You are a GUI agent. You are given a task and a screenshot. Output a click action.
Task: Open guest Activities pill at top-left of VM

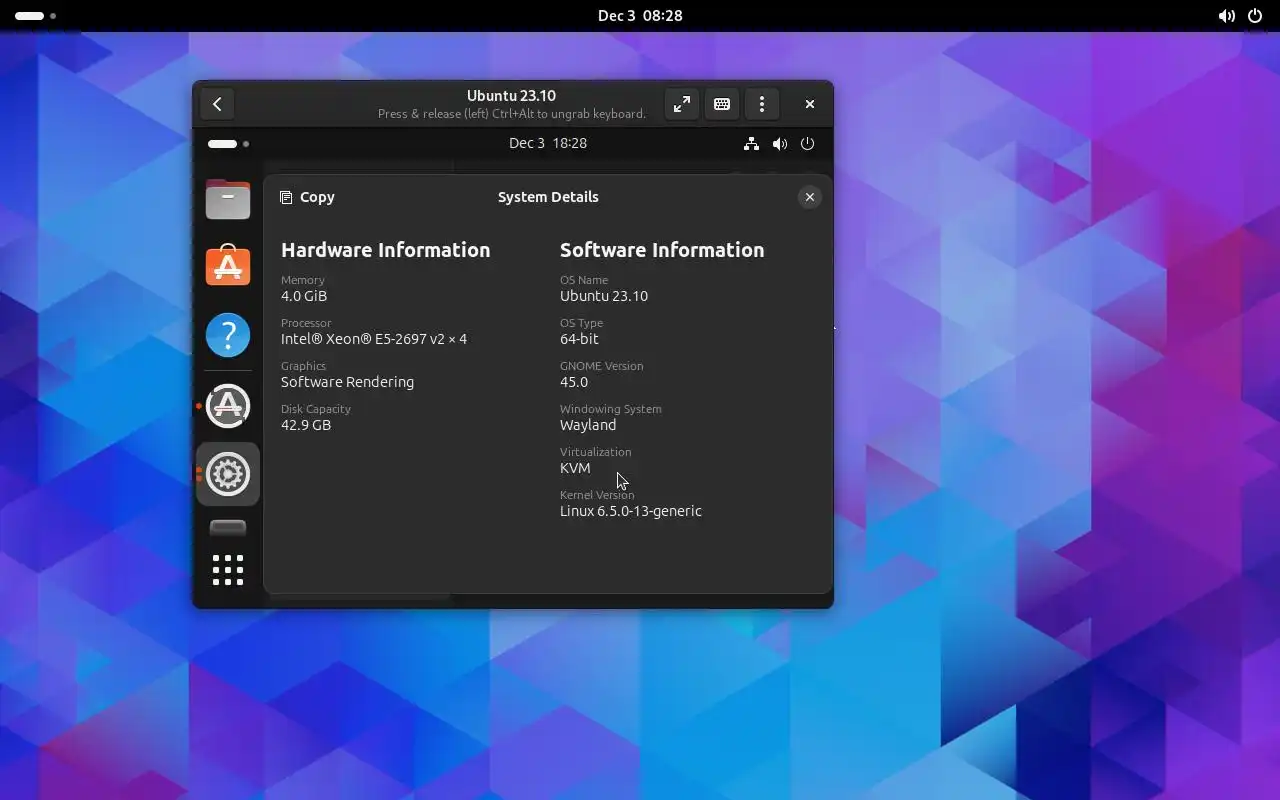pyautogui.click(x=228, y=144)
